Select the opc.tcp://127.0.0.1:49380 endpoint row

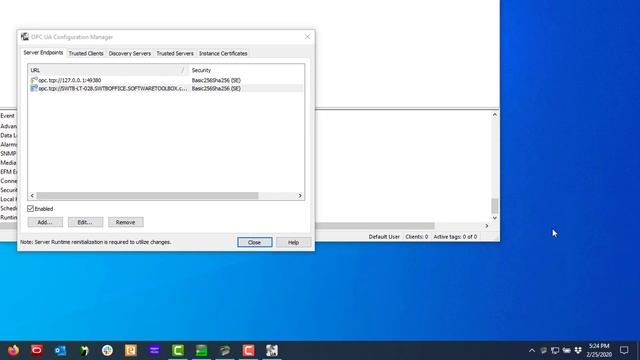(166, 80)
